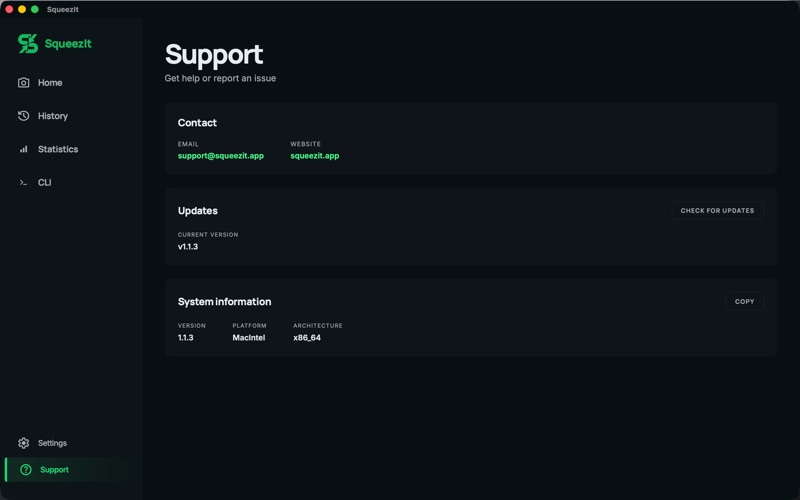Screen dimensions: 800x500
Task: Click the Support page heading
Action: [214, 55]
